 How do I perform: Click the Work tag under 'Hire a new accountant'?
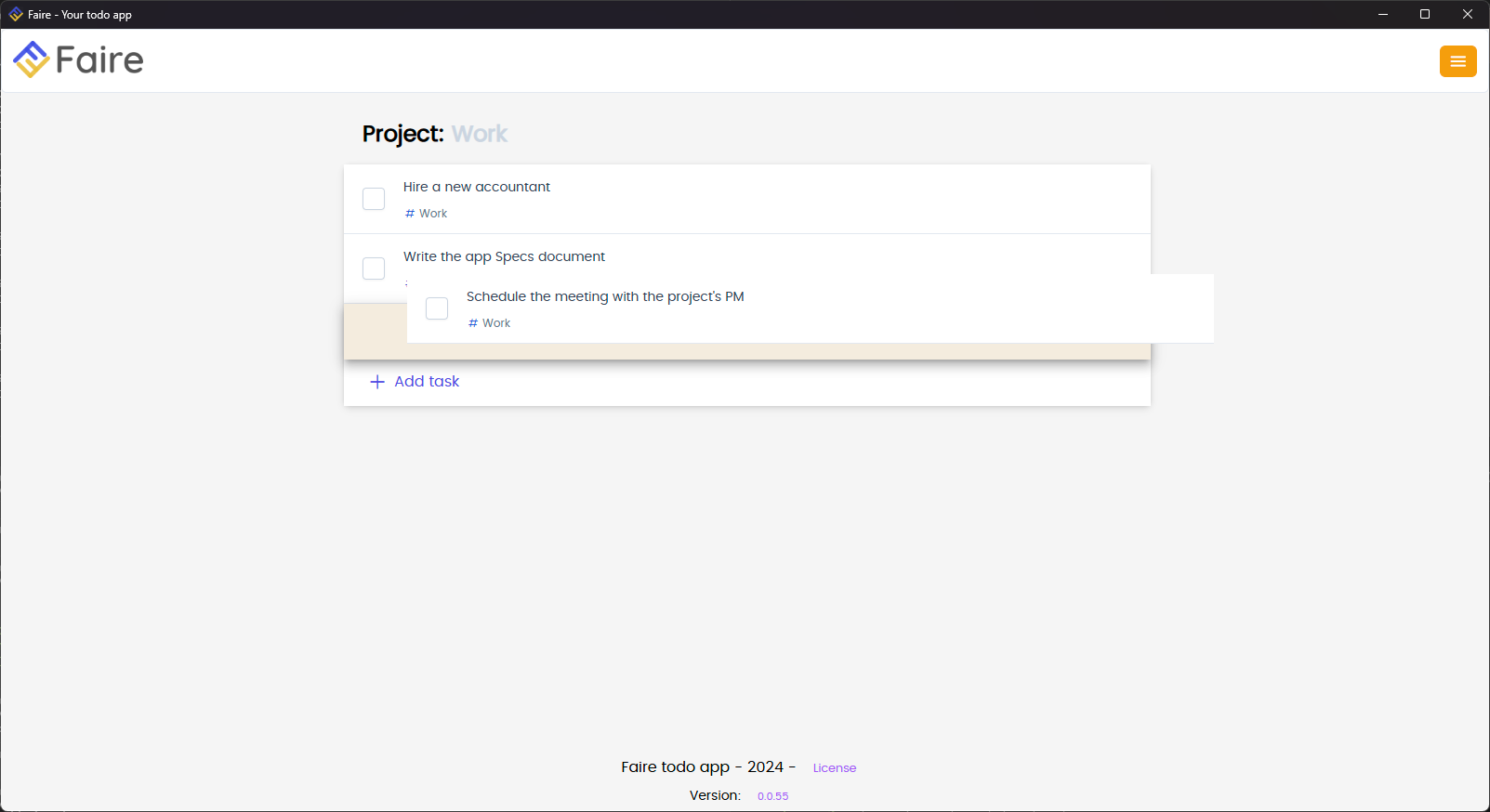[427, 214]
